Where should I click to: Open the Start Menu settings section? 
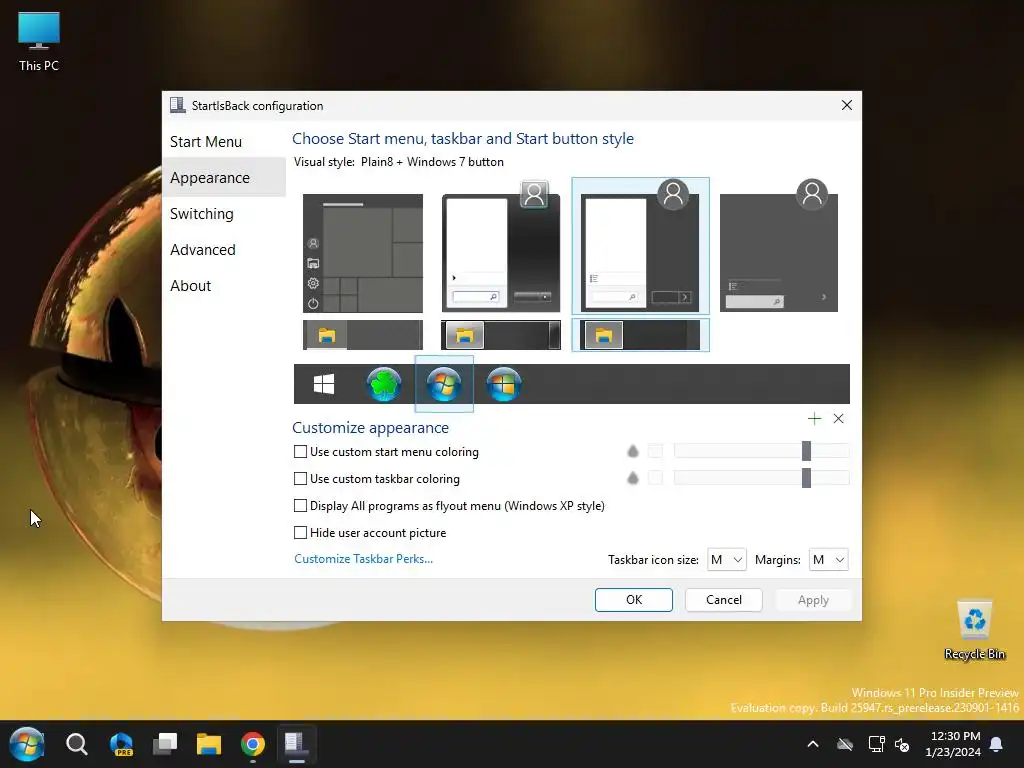(223, 142)
